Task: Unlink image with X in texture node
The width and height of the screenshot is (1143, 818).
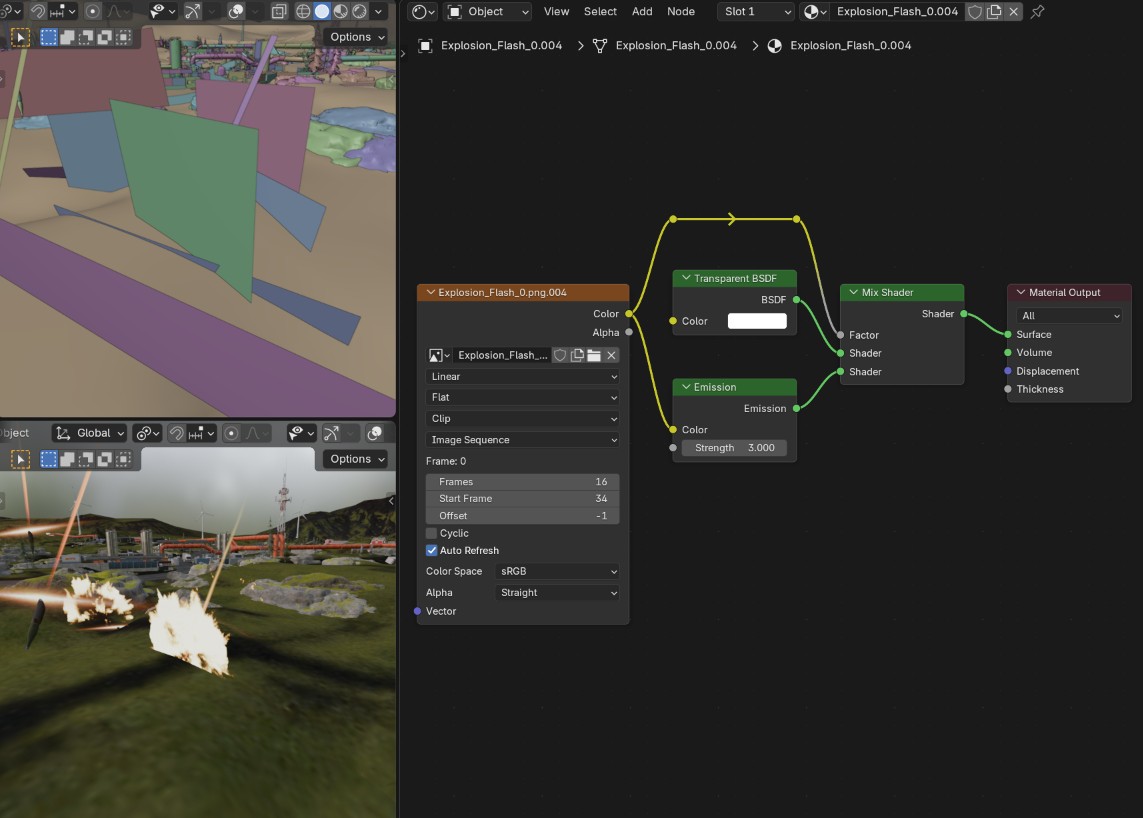Action: click(x=612, y=355)
